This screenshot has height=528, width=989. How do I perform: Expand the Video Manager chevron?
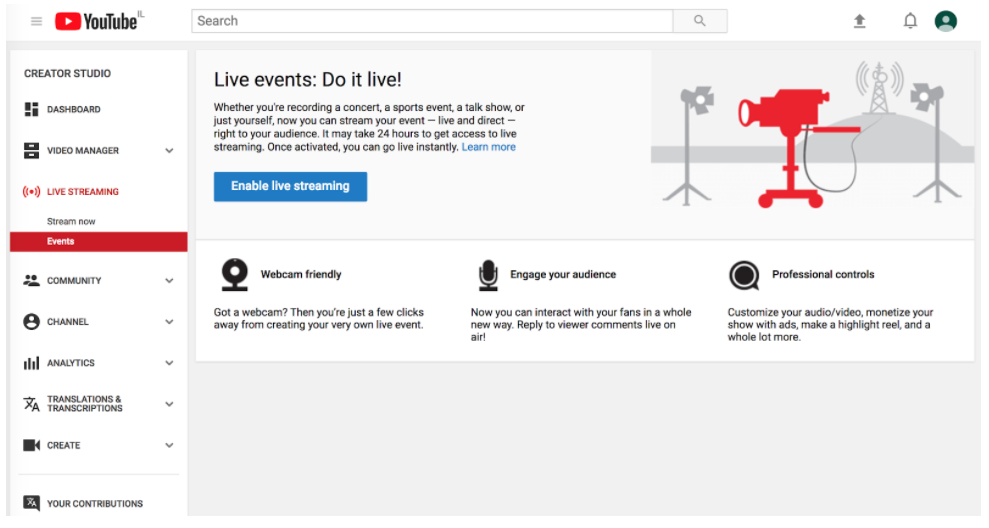pyautogui.click(x=169, y=151)
